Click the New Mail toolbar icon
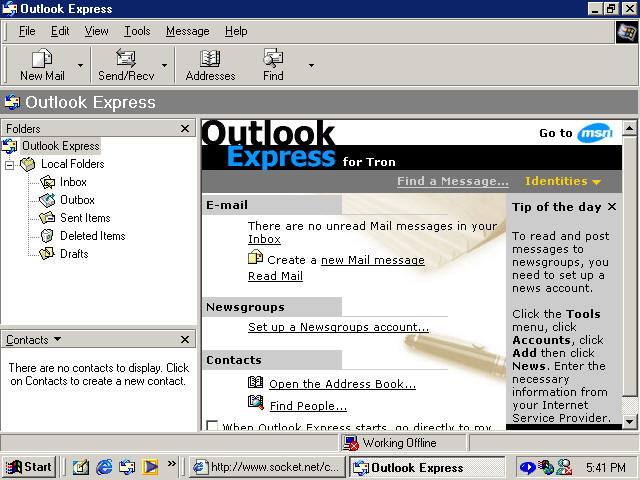This screenshot has height=480, width=640. pos(42,58)
